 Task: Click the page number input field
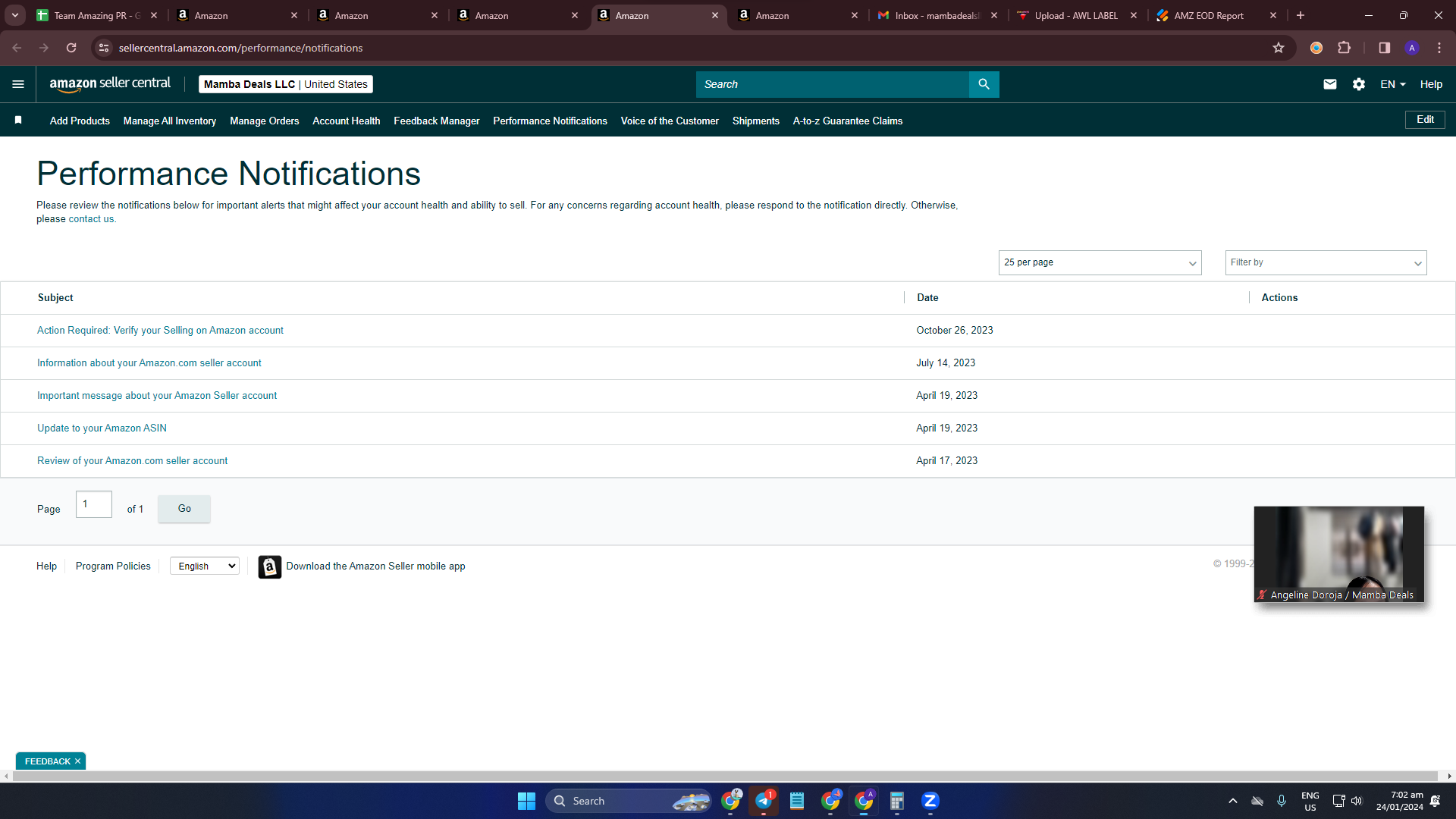point(94,504)
